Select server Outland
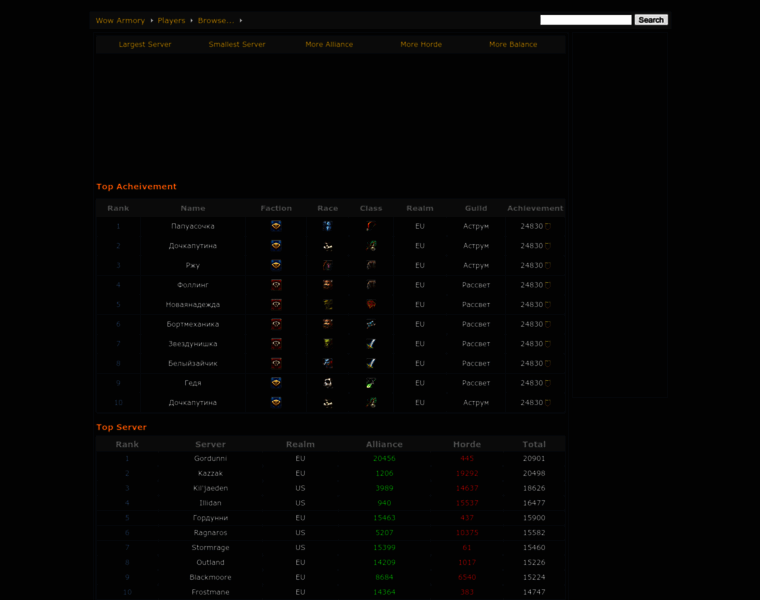 [210, 562]
